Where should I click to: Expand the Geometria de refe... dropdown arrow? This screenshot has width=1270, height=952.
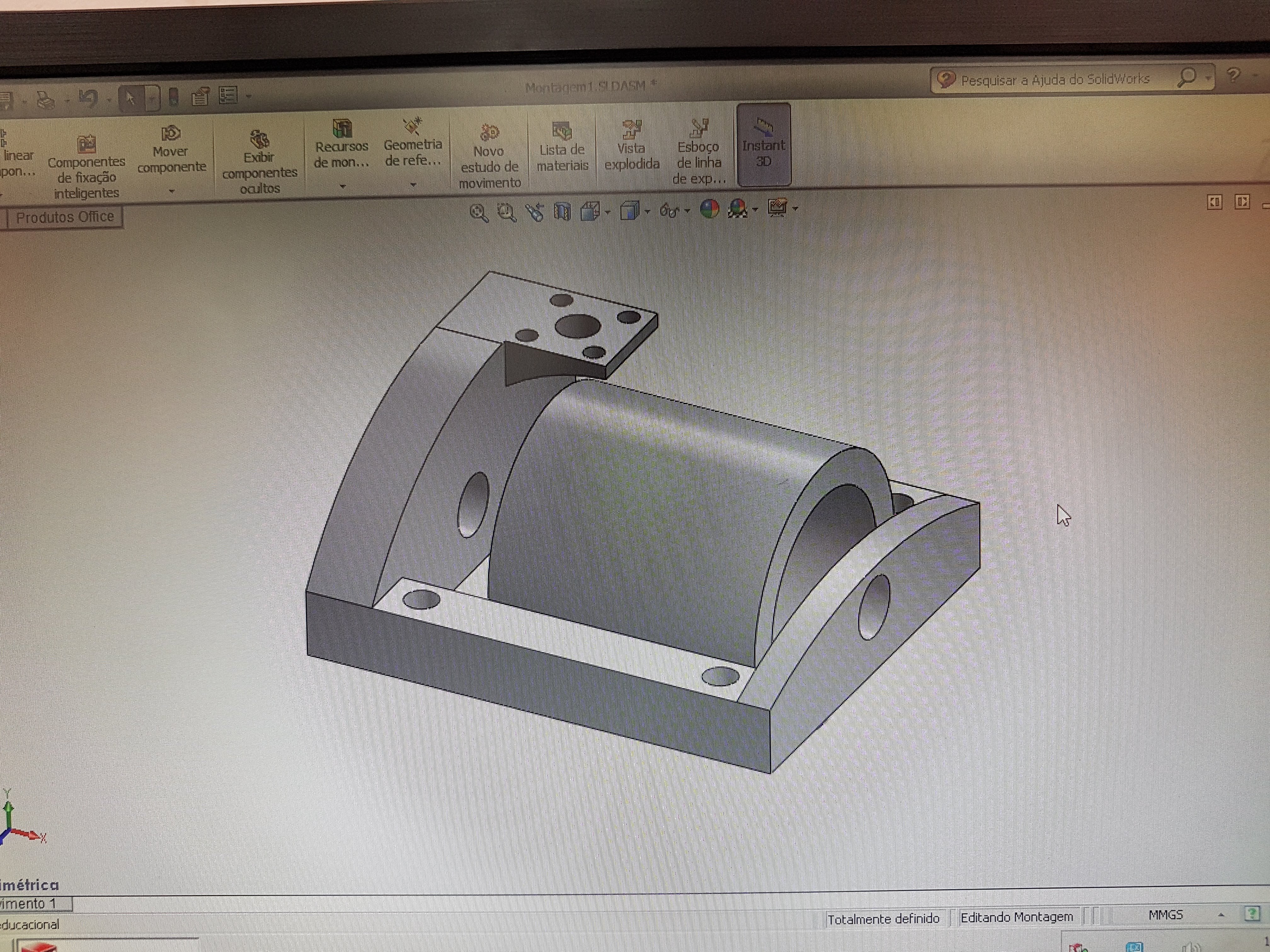point(413,185)
